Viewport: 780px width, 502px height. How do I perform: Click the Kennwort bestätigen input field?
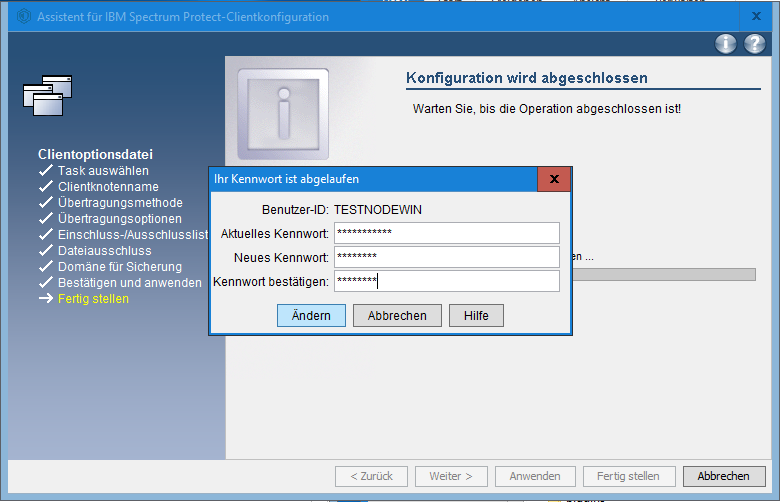point(446,281)
